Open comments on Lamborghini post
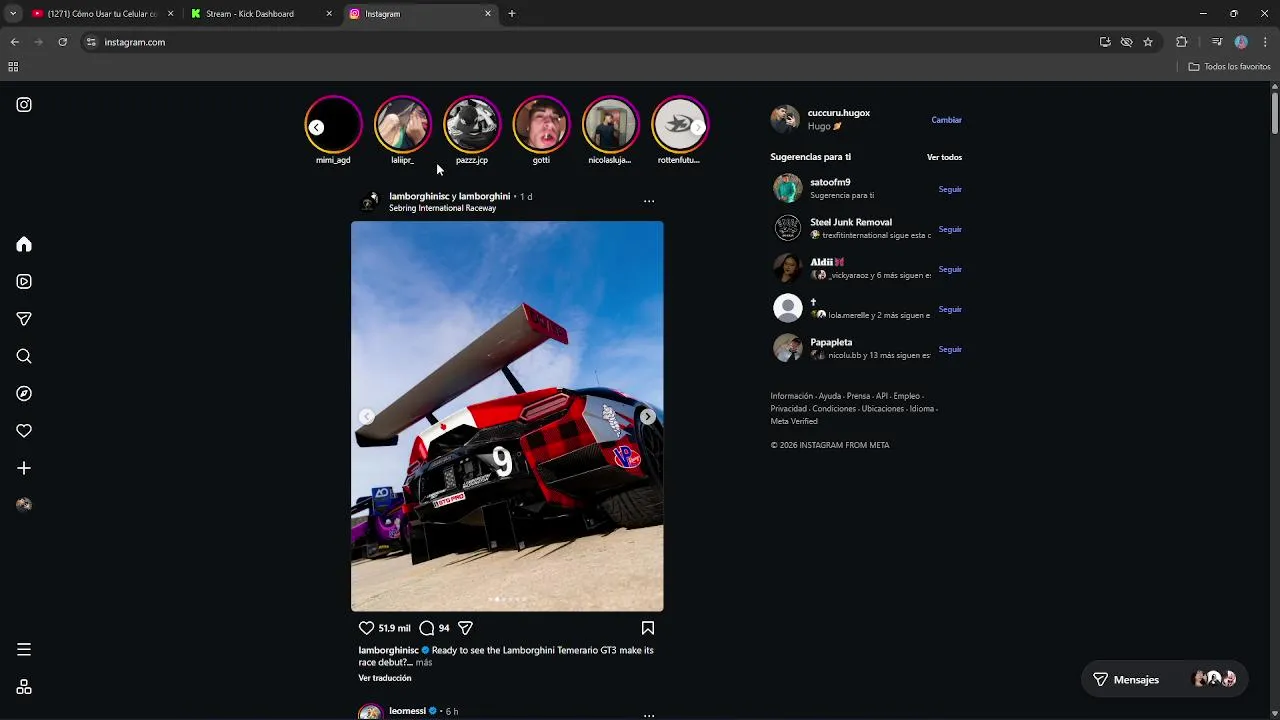 click(x=427, y=628)
